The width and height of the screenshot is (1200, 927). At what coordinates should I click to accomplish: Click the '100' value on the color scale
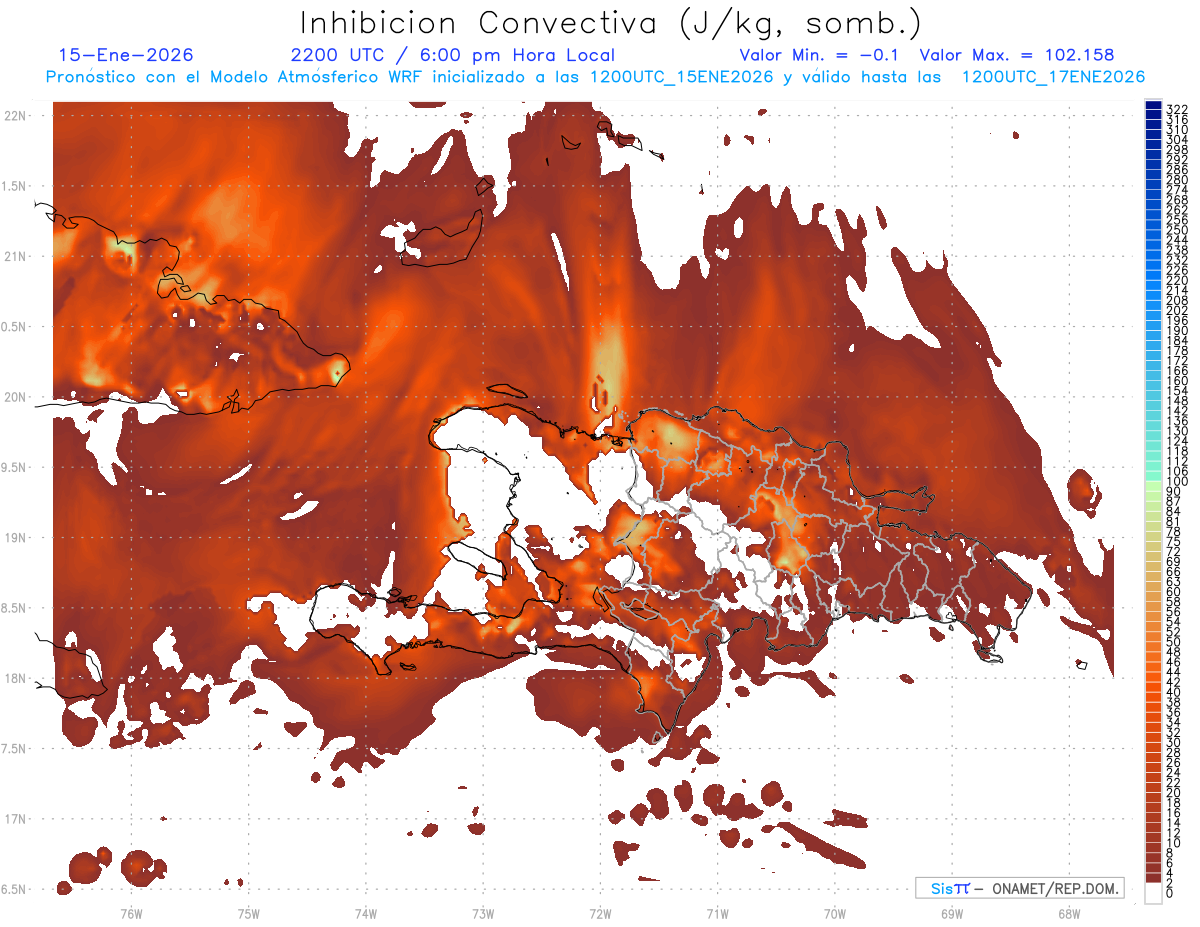(1176, 482)
